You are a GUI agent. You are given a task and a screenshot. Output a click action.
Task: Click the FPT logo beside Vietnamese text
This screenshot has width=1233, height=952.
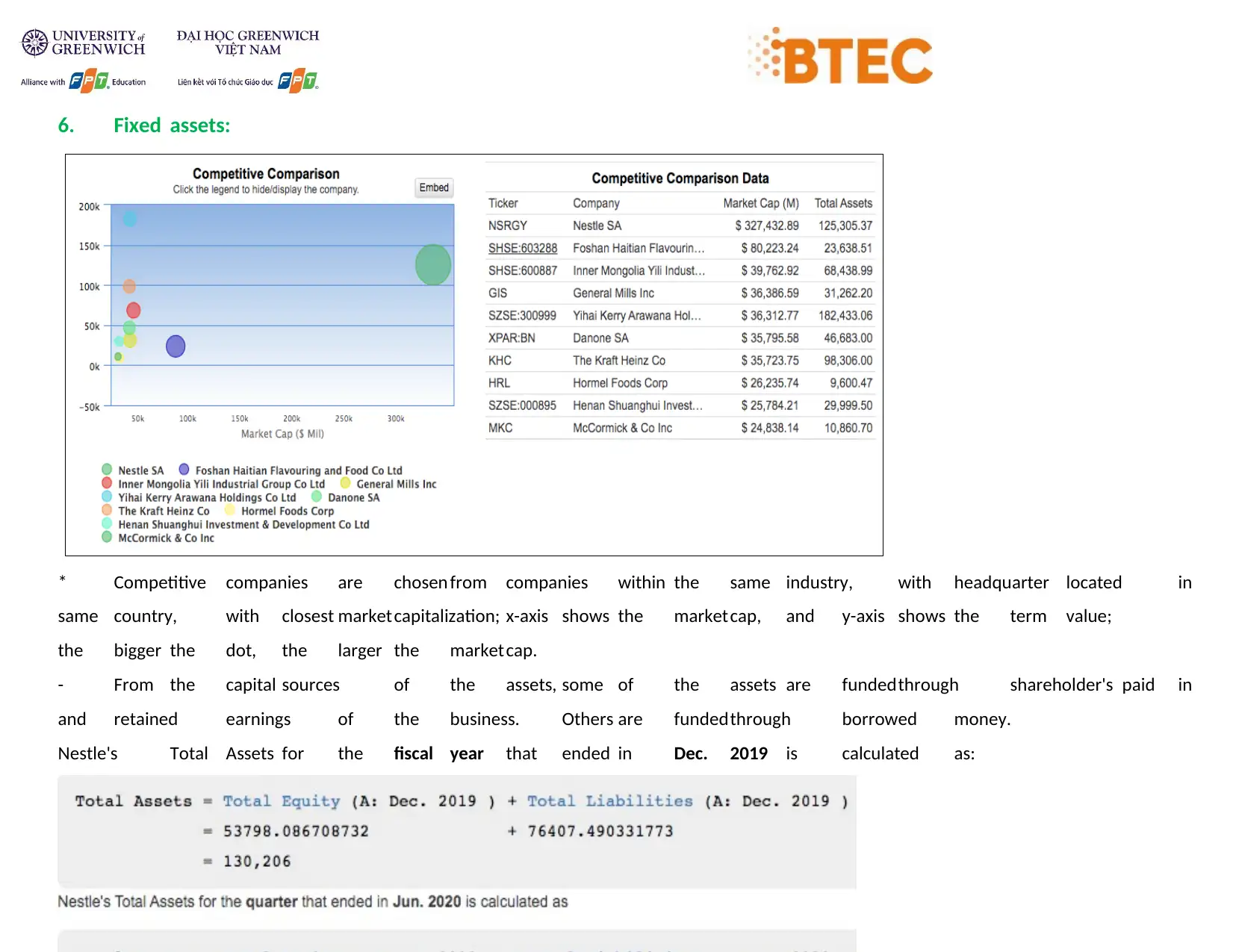298,81
